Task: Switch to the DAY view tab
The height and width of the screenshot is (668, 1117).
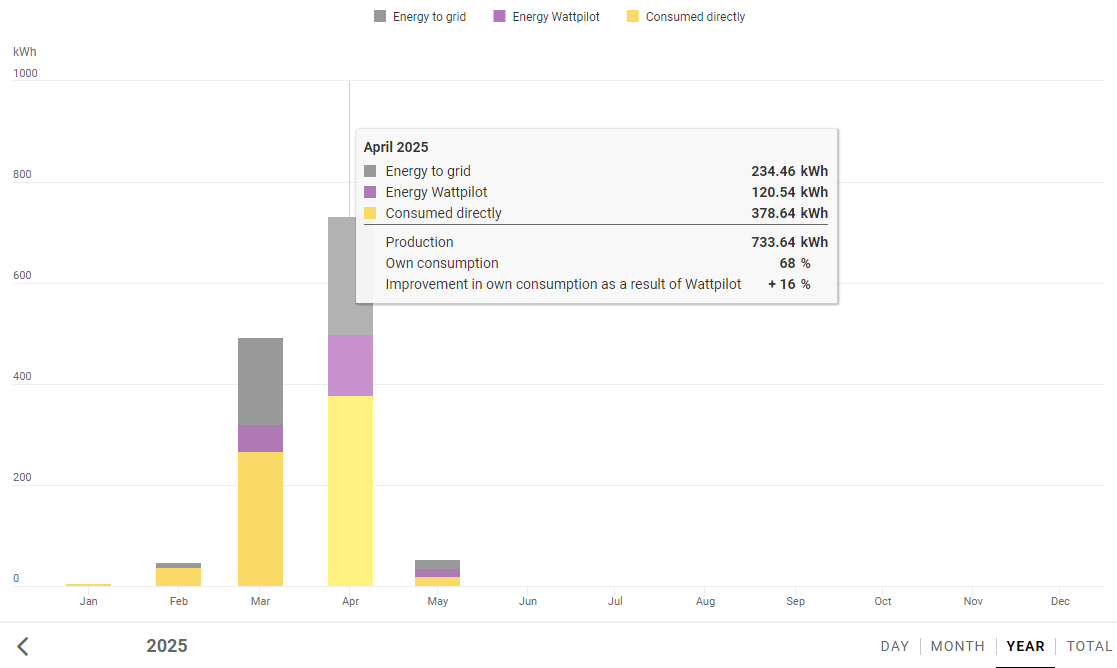Action: click(895, 646)
